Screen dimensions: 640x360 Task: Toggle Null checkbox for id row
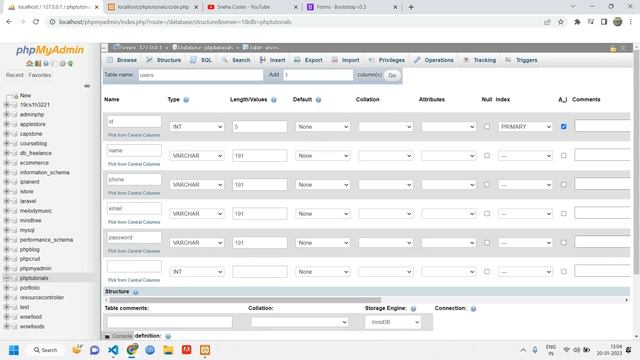[487, 127]
